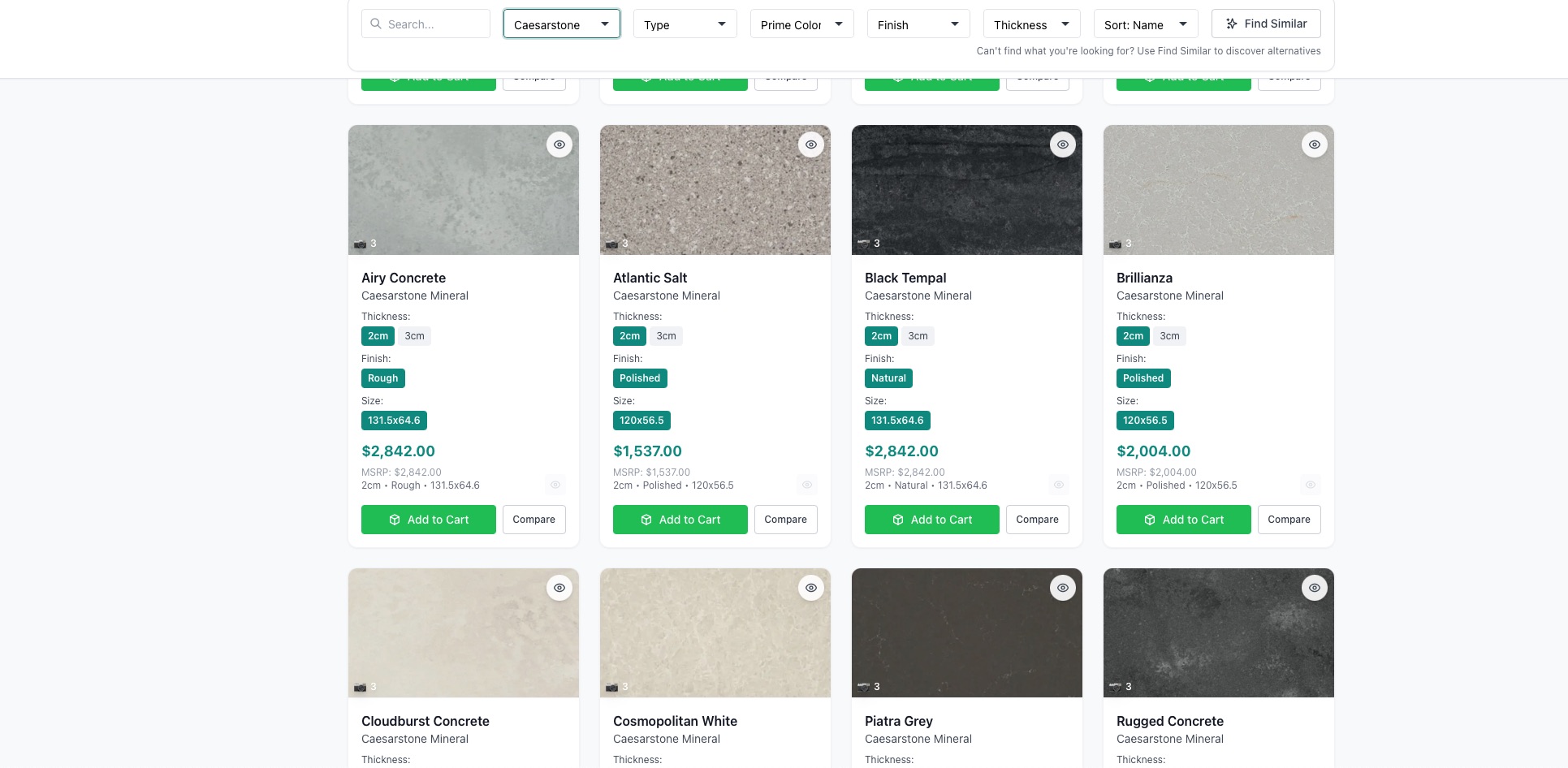
Task: Click the Find Similar sparkle icon
Action: point(1232,24)
